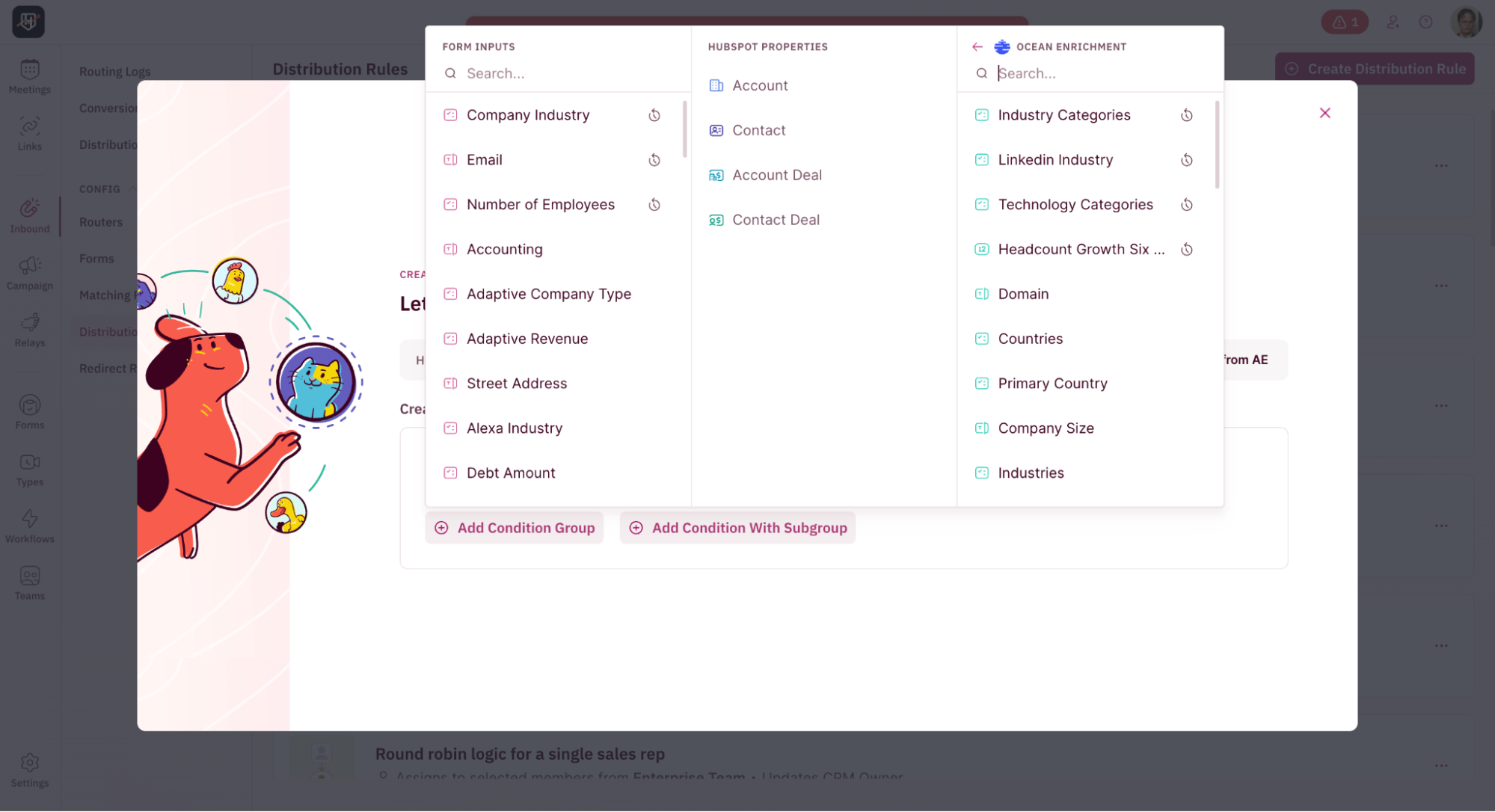
Task: Close the rule creation dialog
Action: coord(1324,113)
